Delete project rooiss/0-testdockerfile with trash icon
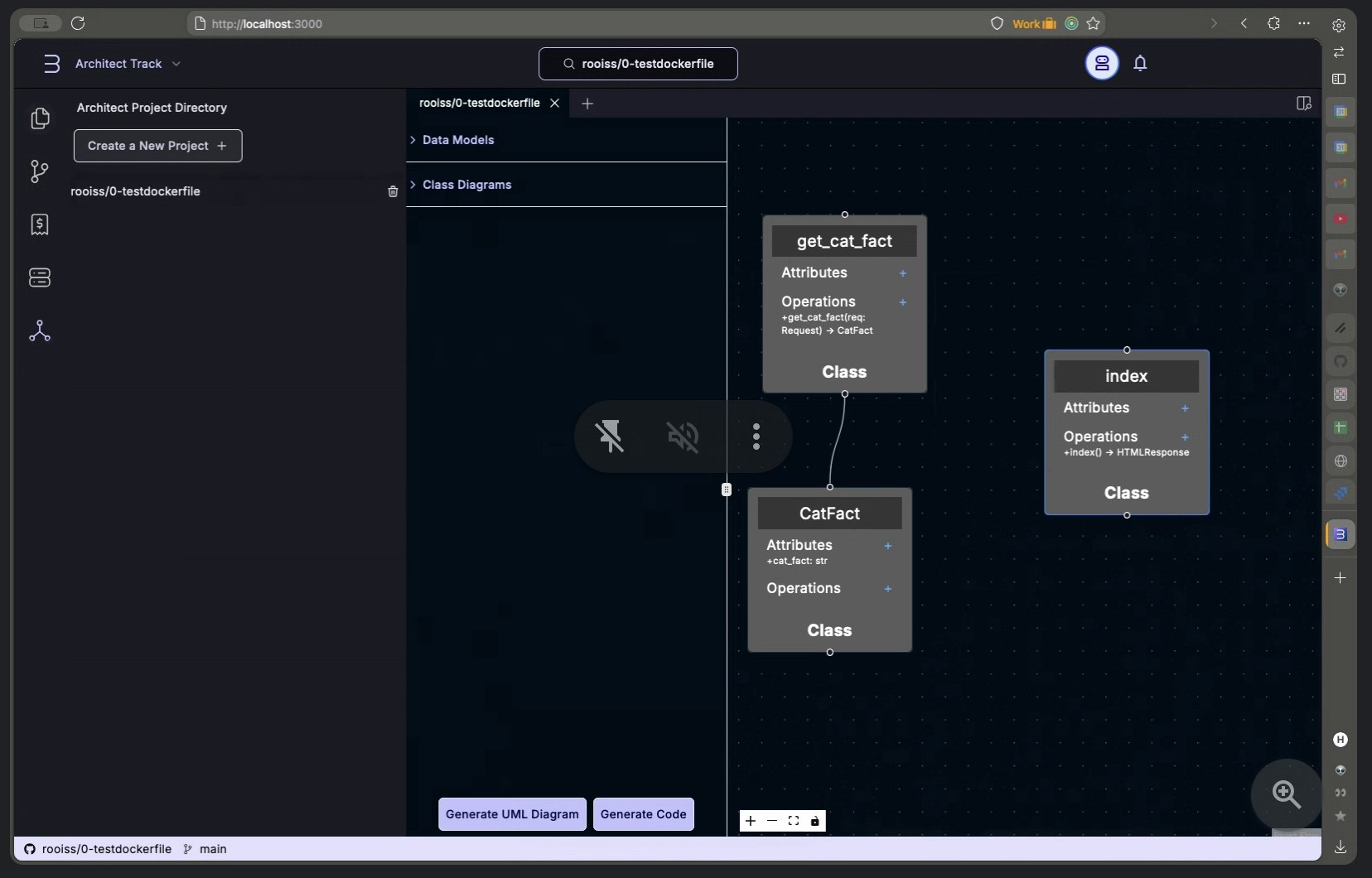The height and width of the screenshot is (878, 1372). (393, 191)
